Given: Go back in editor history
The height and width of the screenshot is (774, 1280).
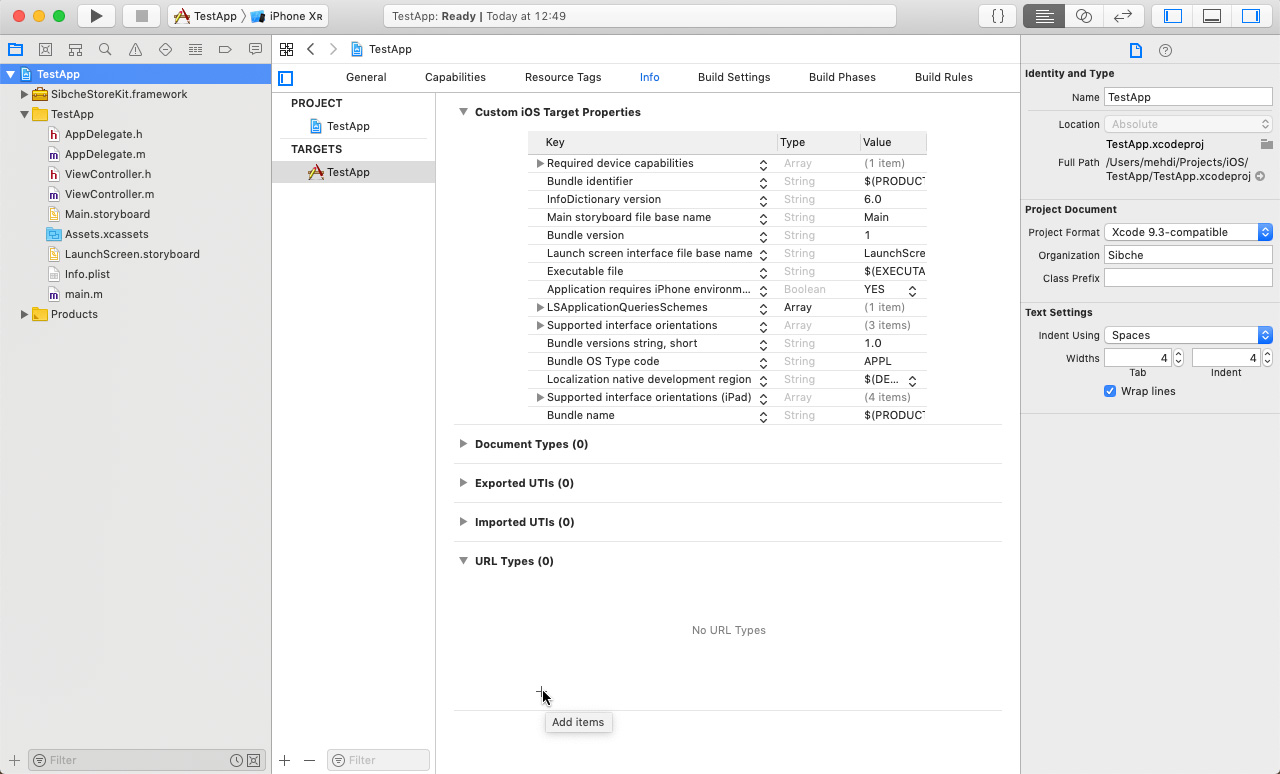Looking at the screenshot, I should click(311, 49).
